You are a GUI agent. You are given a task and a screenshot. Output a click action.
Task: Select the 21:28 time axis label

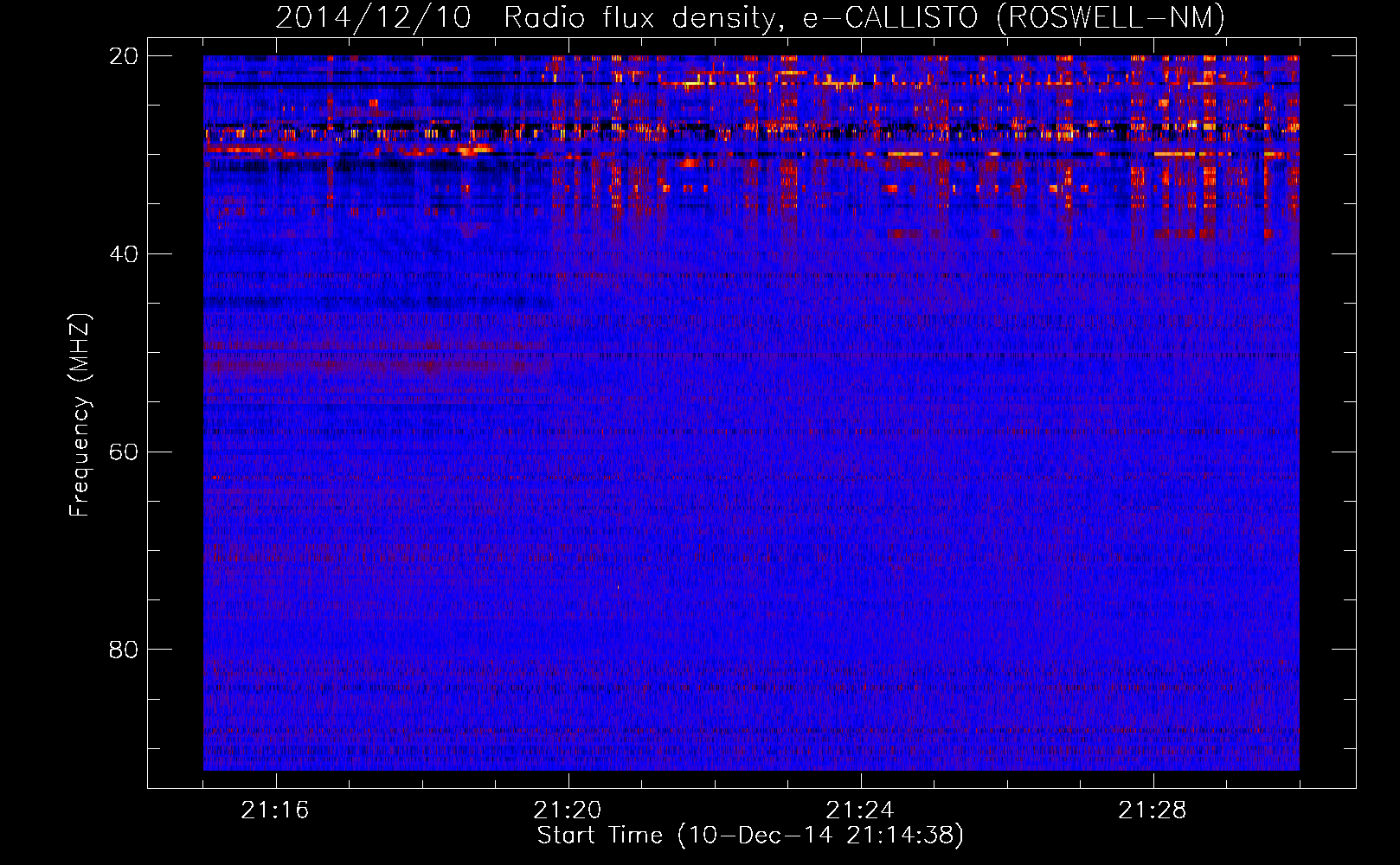click(x=1153, y=811)
